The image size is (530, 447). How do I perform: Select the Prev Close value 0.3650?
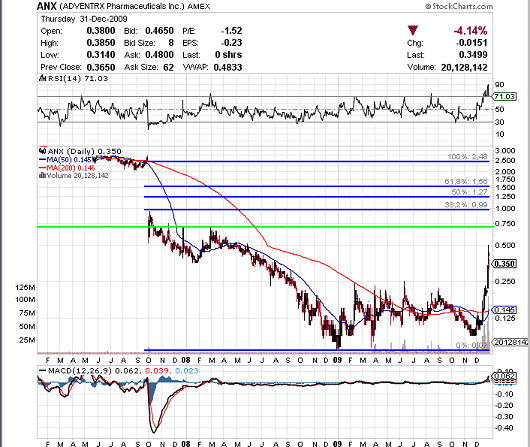pyautogui.click(x=101, y=67)
